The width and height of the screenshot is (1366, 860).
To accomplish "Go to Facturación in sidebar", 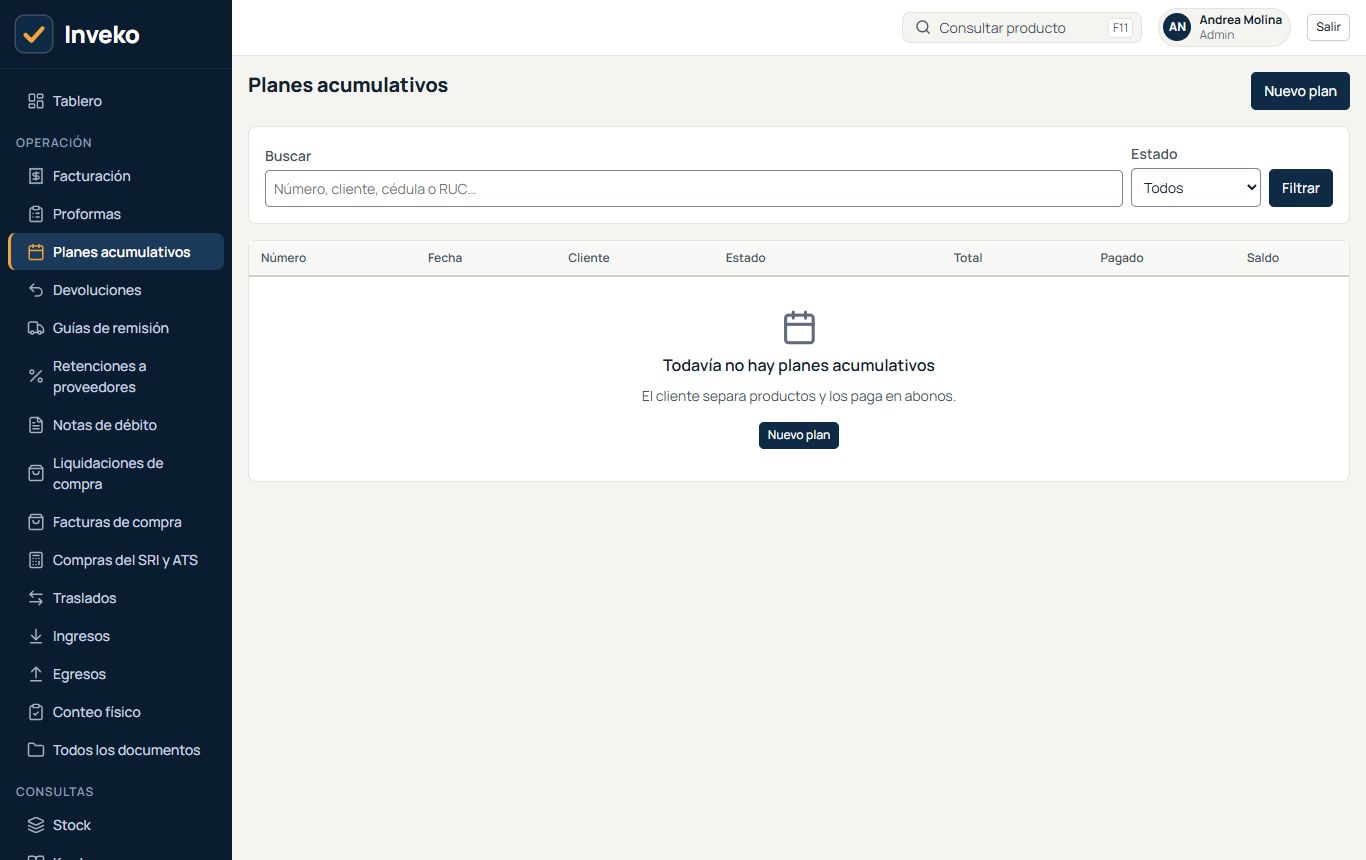I will click(116, 176).
